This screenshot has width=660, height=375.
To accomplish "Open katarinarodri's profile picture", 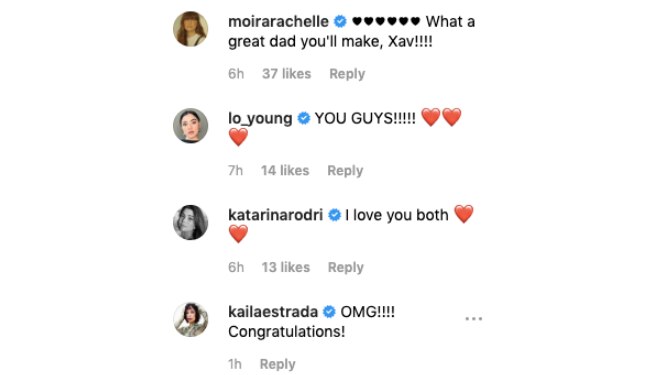I will [x=191, y=223].
